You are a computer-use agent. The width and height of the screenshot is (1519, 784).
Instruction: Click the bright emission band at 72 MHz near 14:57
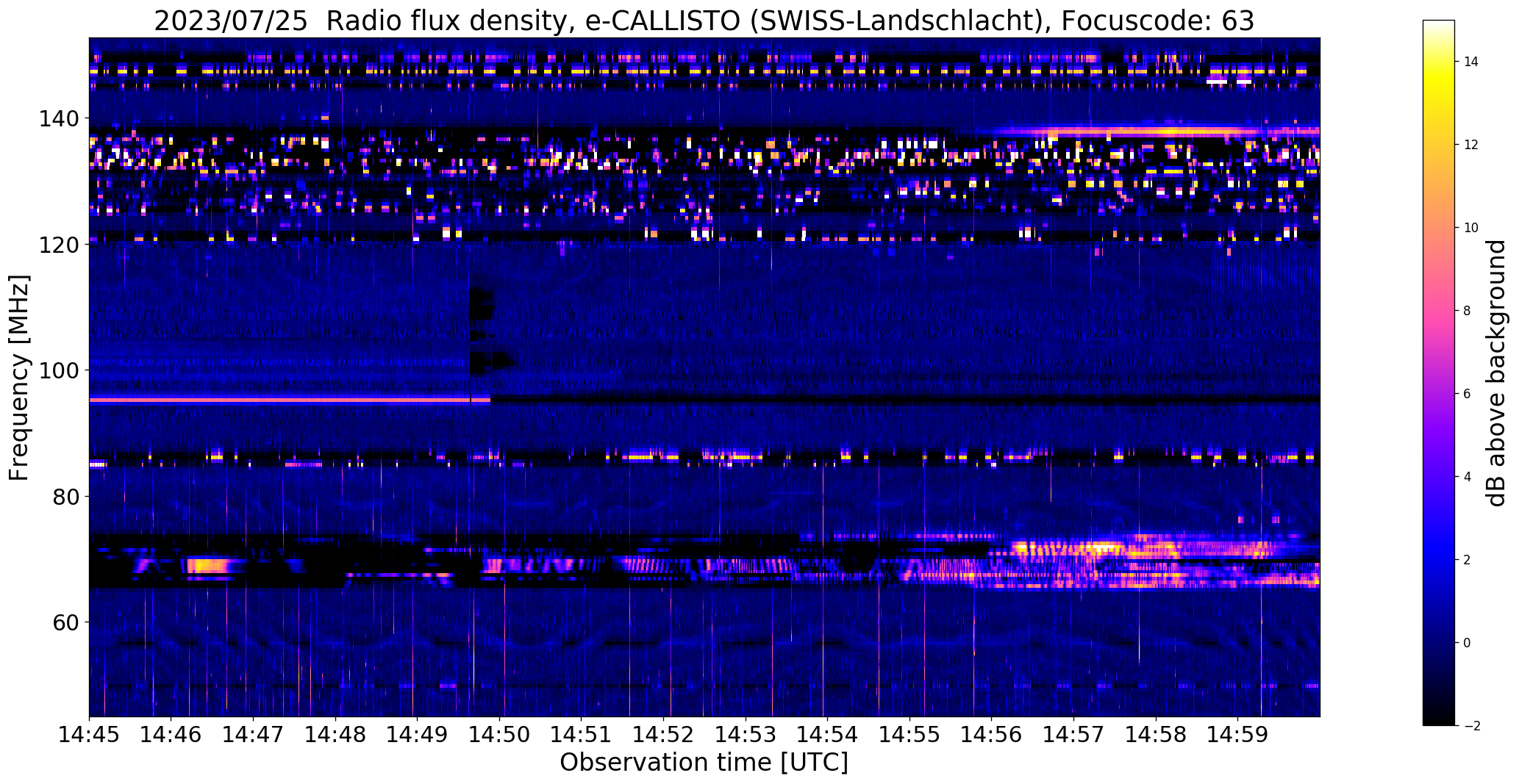click(x=1070, y=548)
